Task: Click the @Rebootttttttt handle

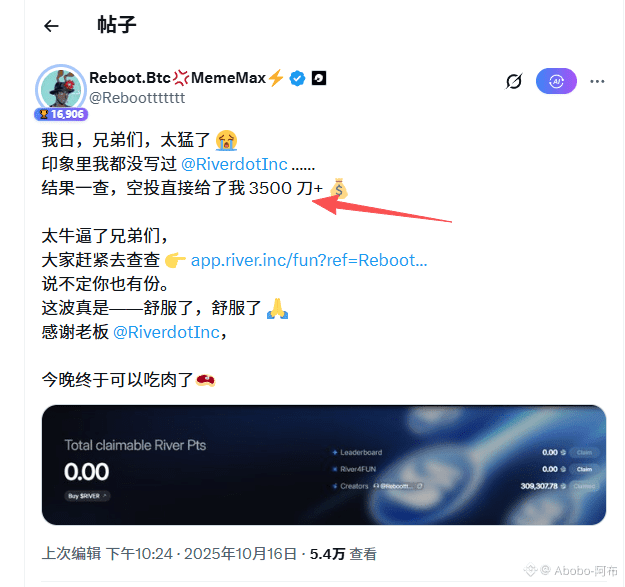Action: [x=137, y=98]
